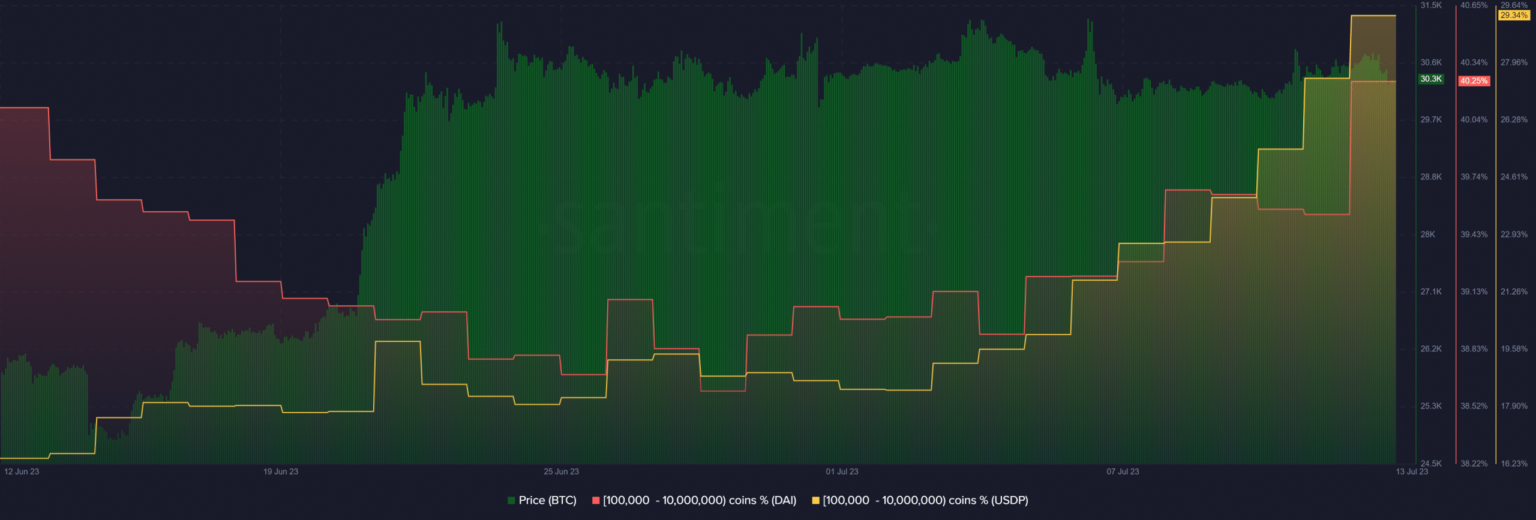Click the 12 Jun 23 date label
Image resolution: width=1536 pixels, height=520 pixels.
point(22,470)
